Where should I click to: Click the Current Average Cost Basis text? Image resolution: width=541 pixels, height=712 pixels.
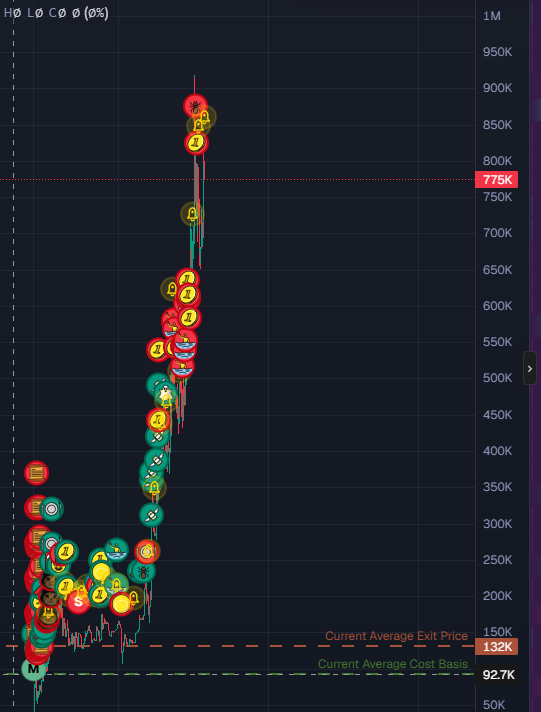pos(392,664)
